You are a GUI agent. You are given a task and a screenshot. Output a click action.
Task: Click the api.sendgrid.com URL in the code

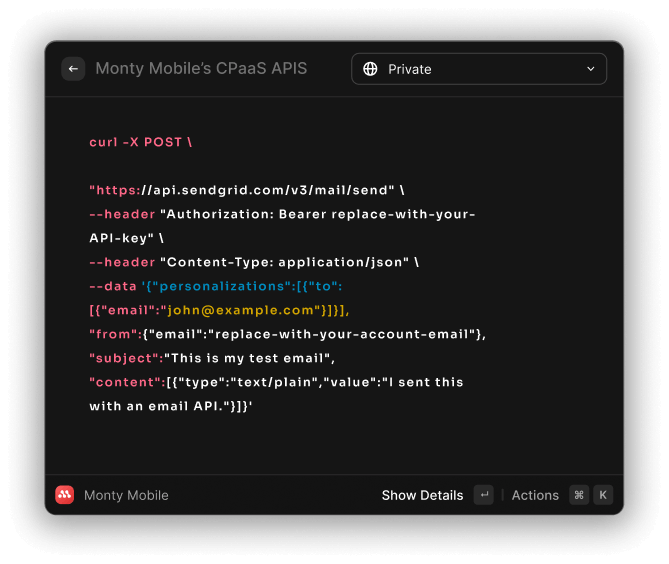tap(270, 190)
